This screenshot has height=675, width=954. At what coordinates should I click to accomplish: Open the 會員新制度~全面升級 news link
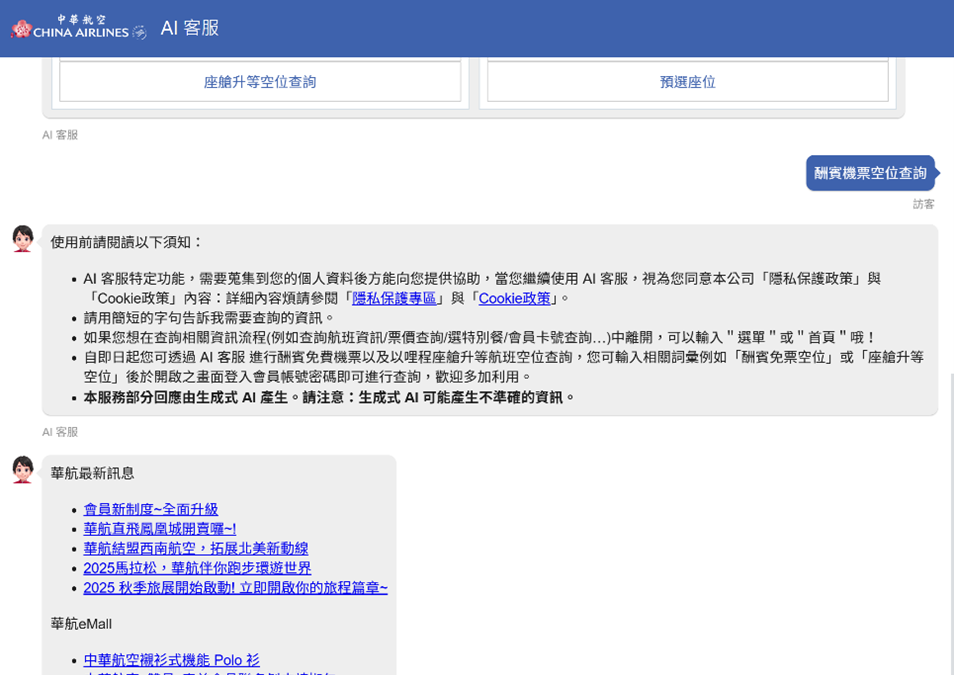click(150, 510)
